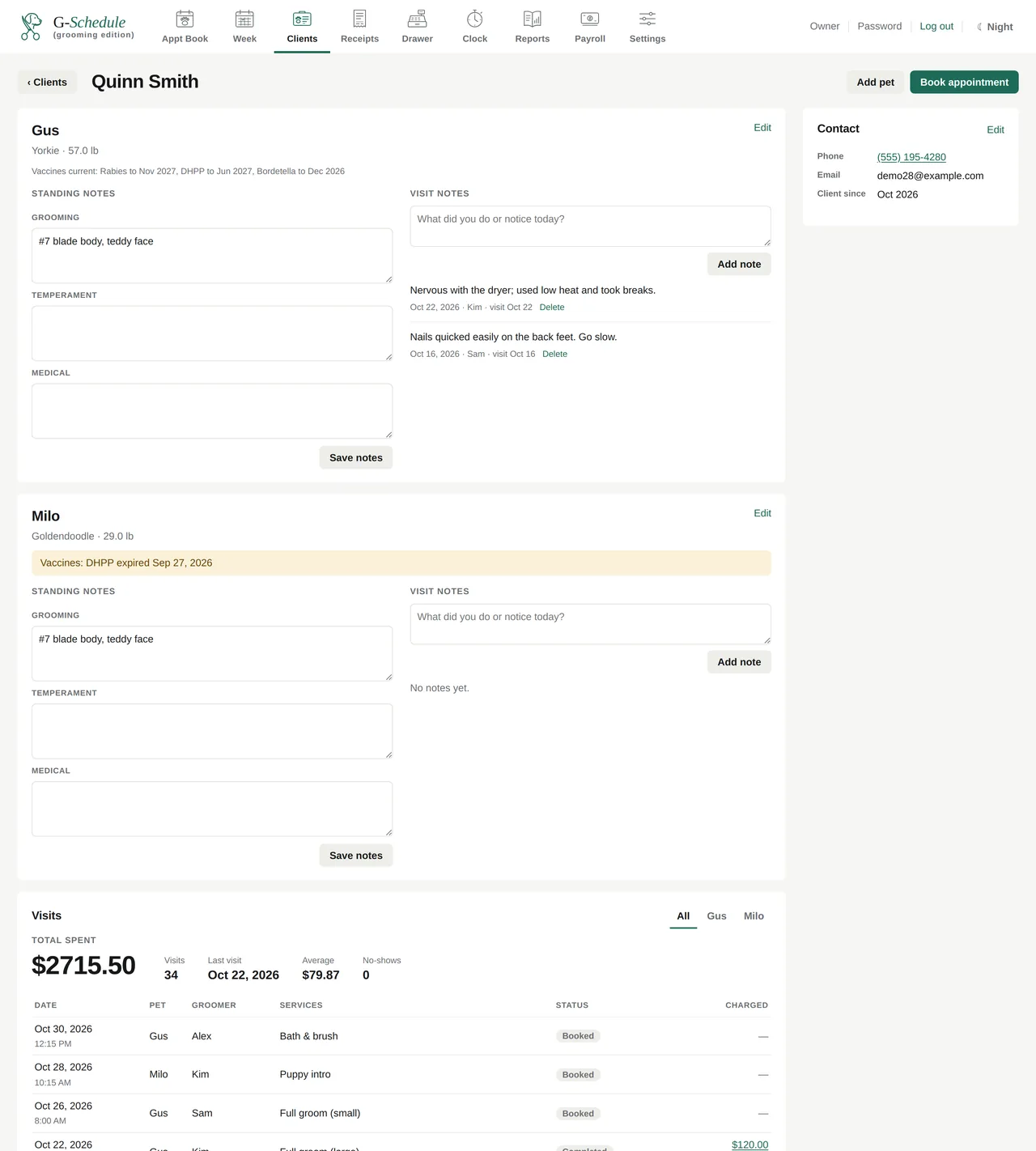This screenshot has height=1151, width=1036.
Task: Save standing notes for Gus
Action: (x=356, y=457)
